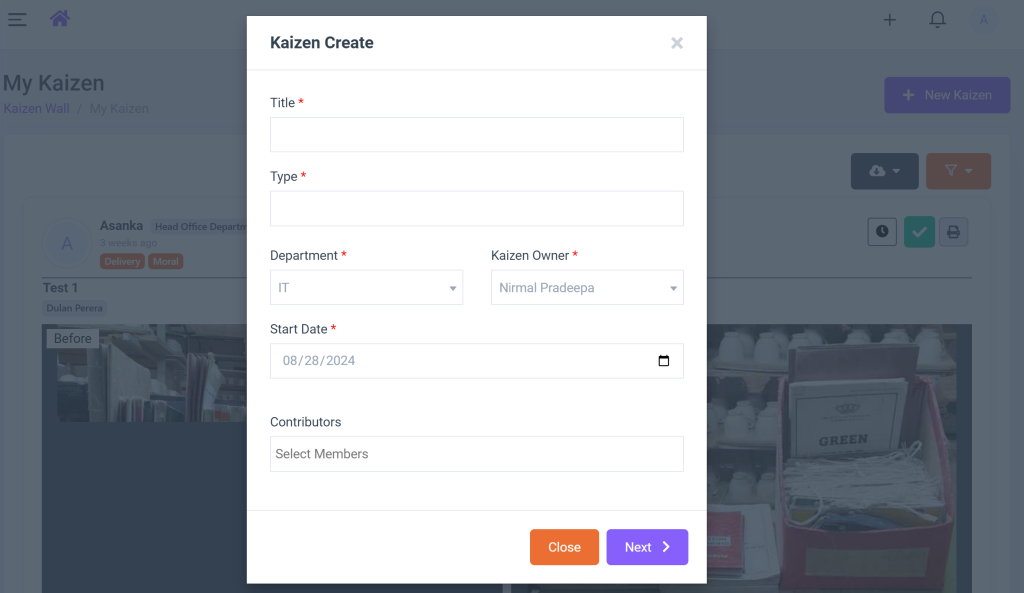Click the plus icon in top bar
This screenshot has width=1024, height=593.
[x=889, y=20]
